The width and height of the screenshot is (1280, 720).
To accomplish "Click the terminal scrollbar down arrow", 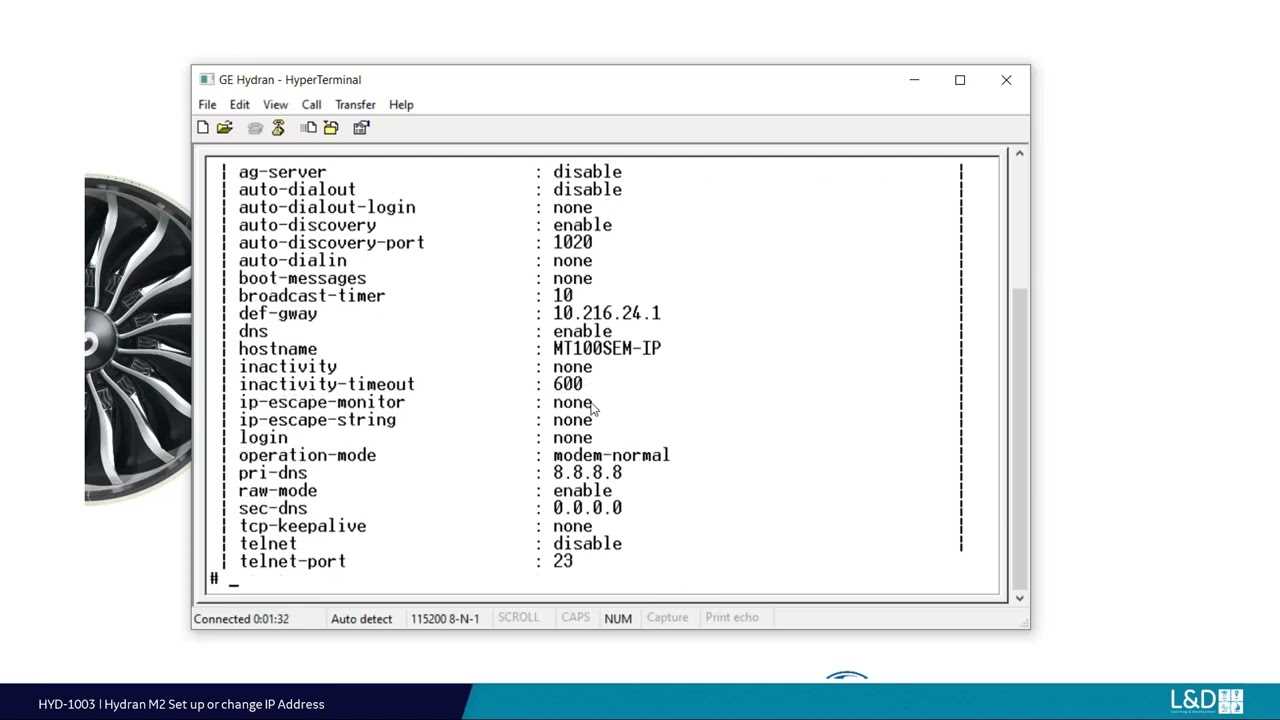I will [x=1019, y=598].
